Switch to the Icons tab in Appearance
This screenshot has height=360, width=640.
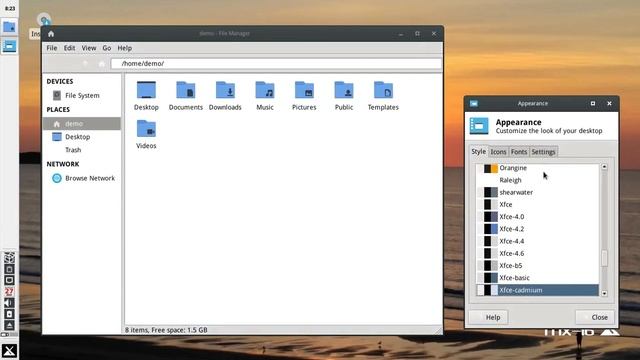click(498, 152)
